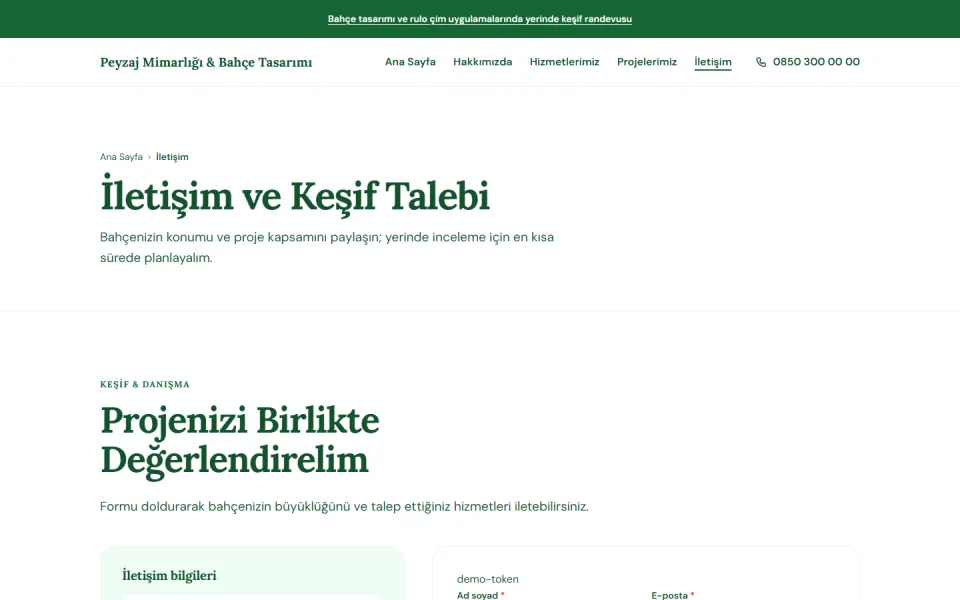The image size is (960, 600).
Task: Click the E-posta field label
Action: 672,595
